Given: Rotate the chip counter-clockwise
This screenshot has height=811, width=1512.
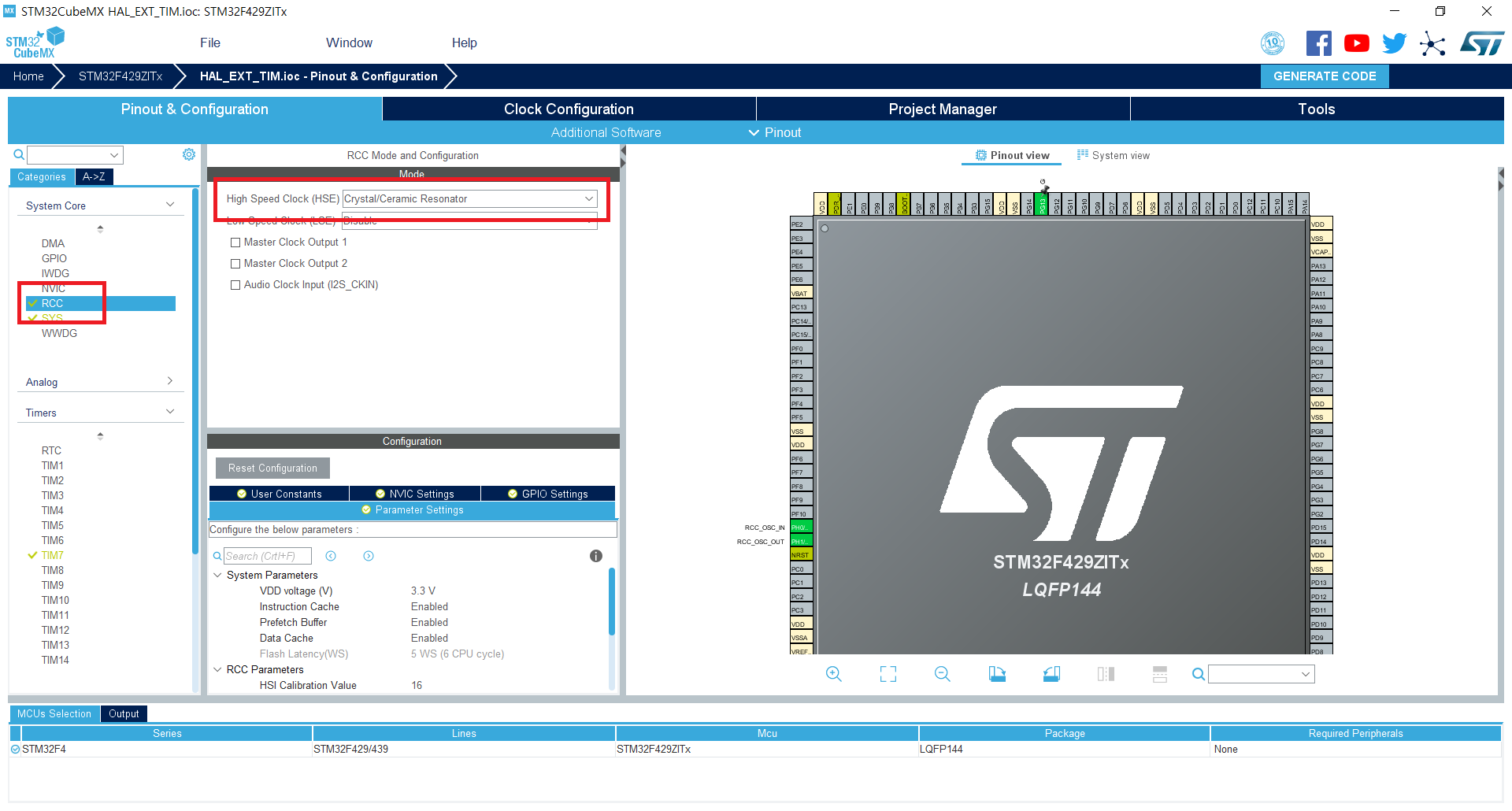Looking at the screenshot, I should (1051, 674).
